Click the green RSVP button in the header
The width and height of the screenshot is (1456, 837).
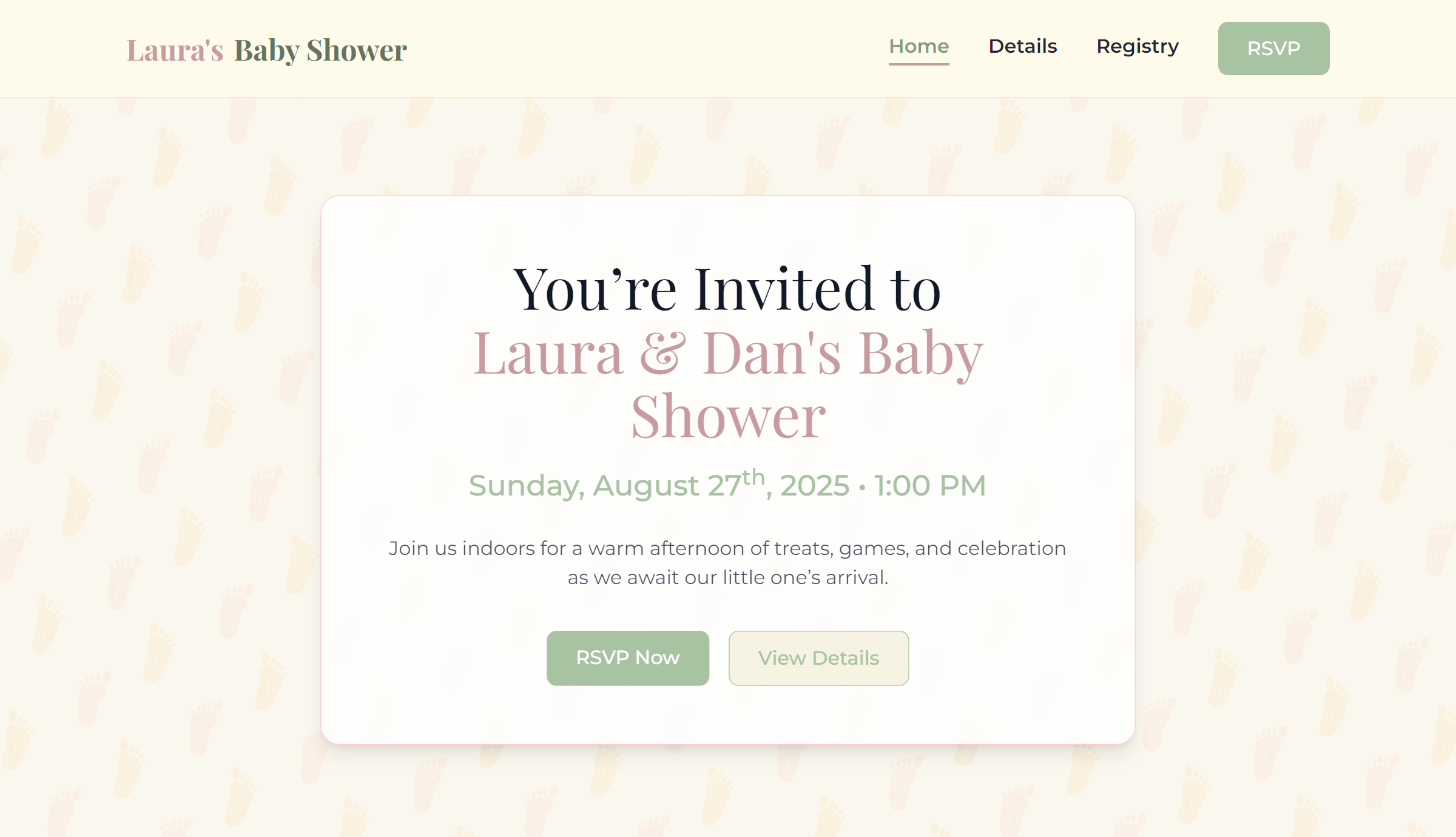click(1273, 49)
